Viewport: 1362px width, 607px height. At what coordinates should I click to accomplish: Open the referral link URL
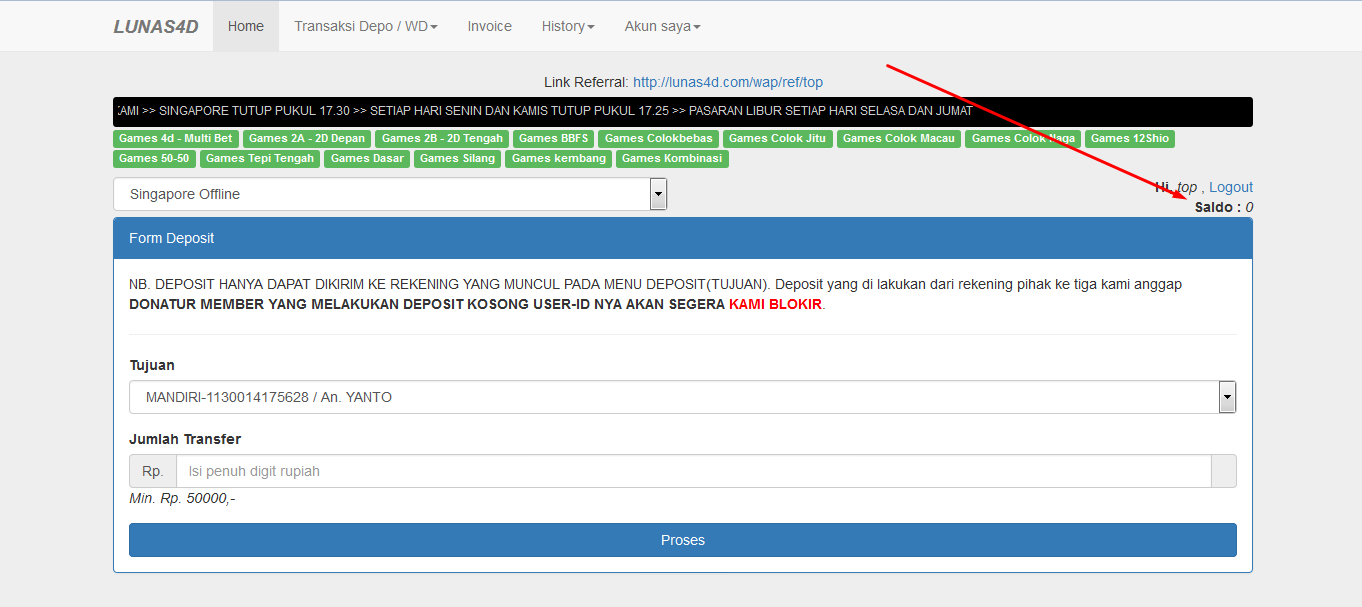tap(727, 82)
